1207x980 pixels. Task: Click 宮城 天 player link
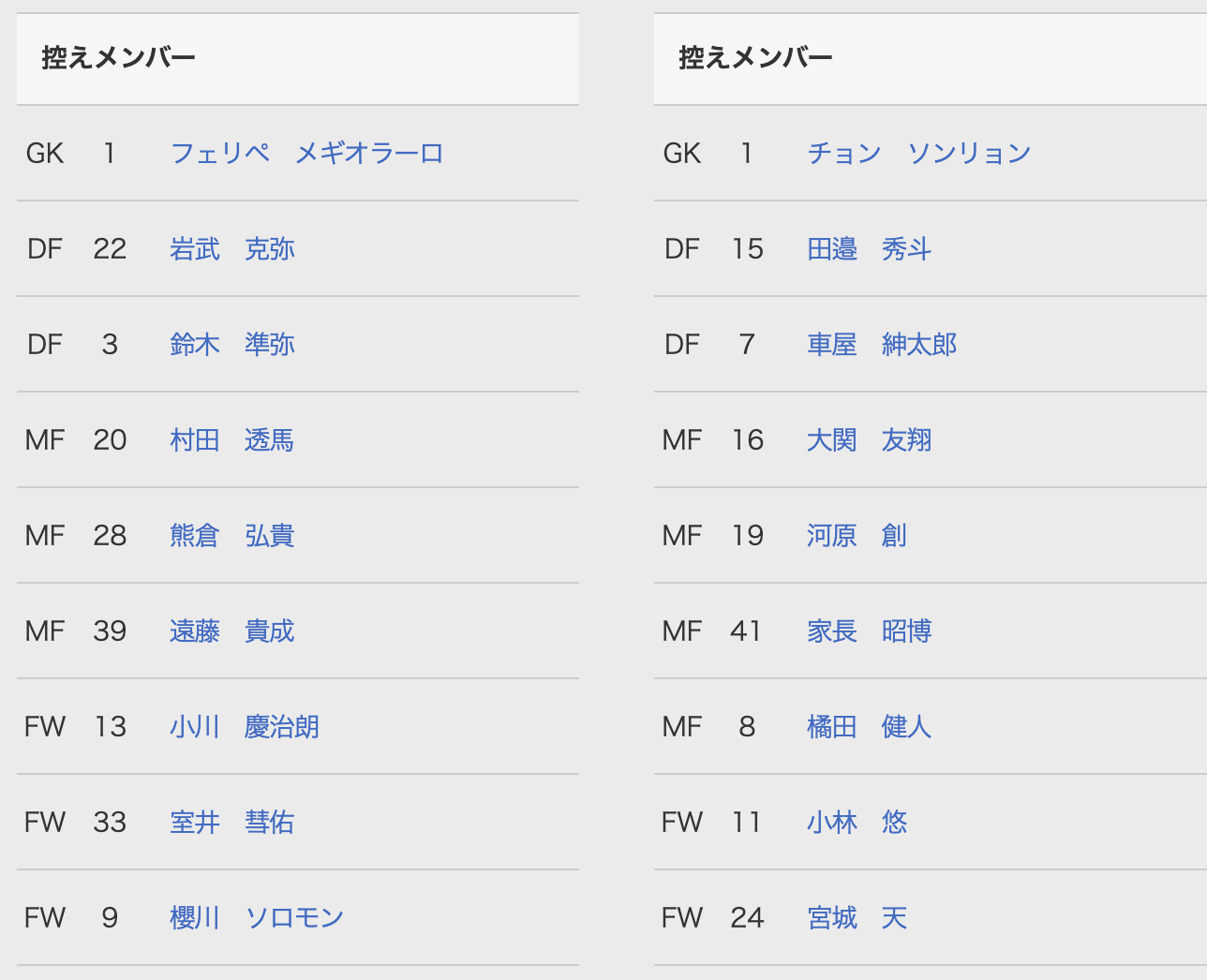856,917
